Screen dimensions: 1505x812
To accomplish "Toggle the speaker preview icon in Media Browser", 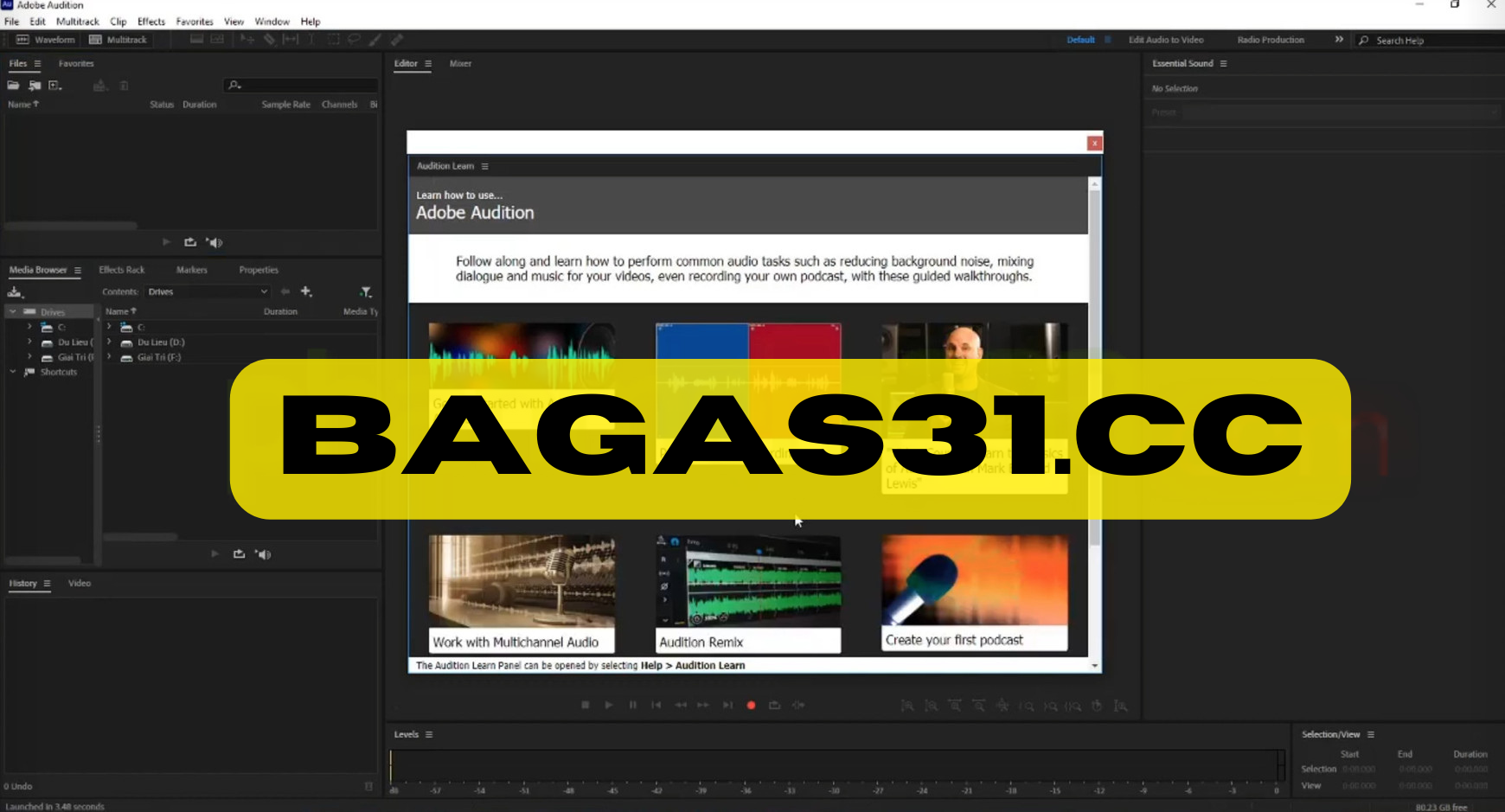I will [x=264, y=554].
